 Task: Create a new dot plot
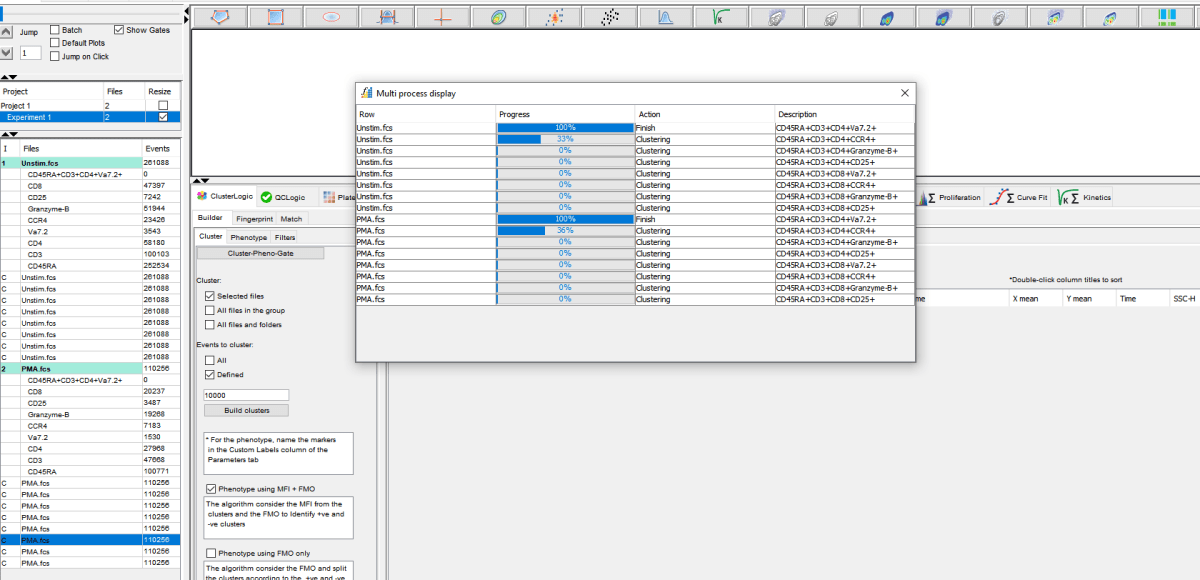point(610,16)
